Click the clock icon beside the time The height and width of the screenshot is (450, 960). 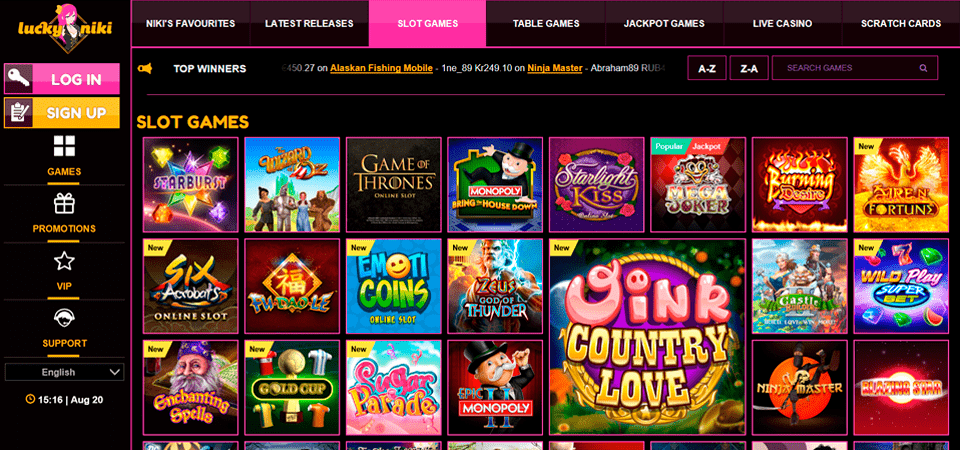tap(30, 400)
